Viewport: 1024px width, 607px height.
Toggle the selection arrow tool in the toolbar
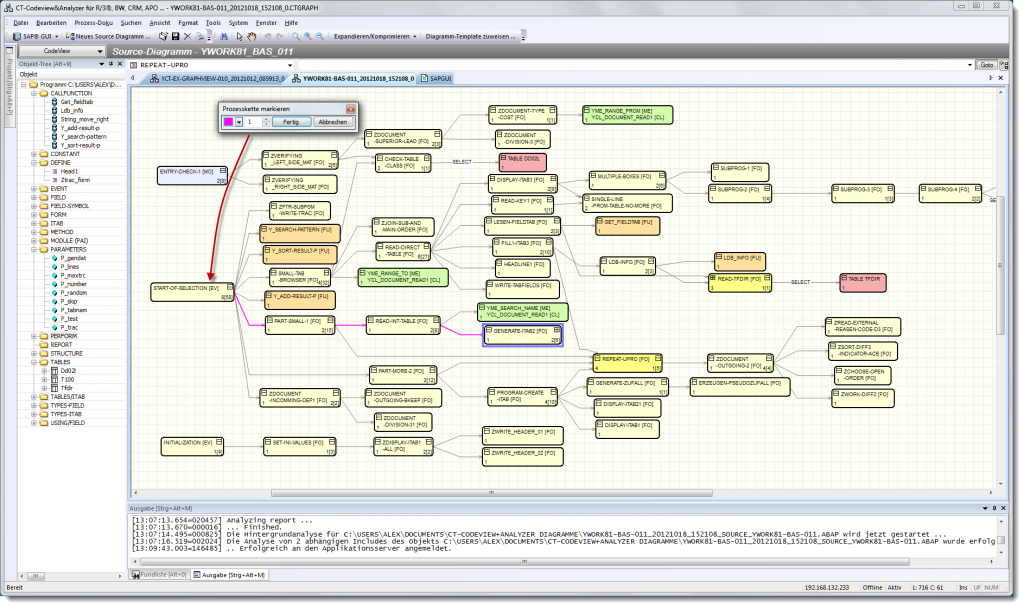point(239,35)
